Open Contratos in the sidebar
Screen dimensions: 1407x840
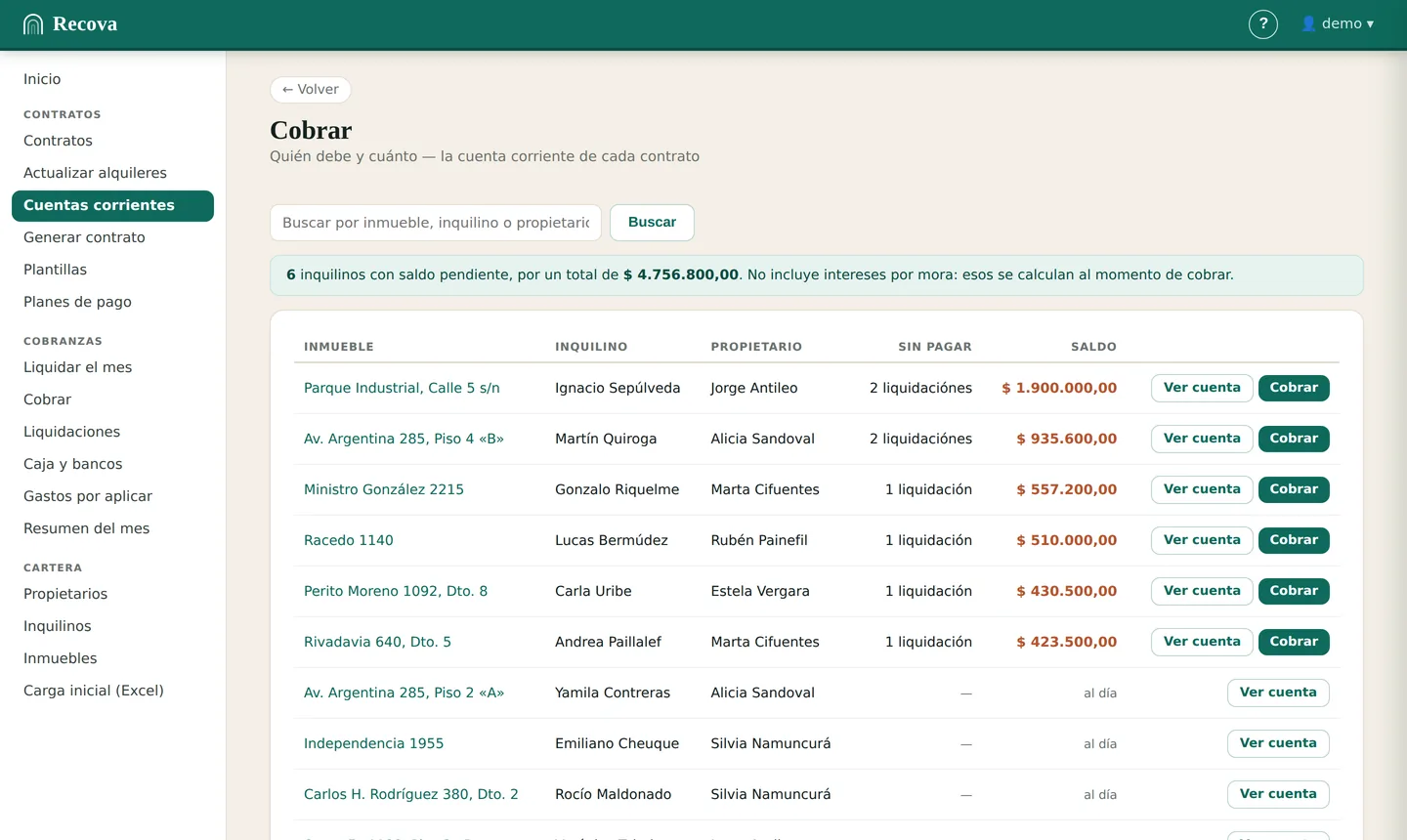pos(112,141)
